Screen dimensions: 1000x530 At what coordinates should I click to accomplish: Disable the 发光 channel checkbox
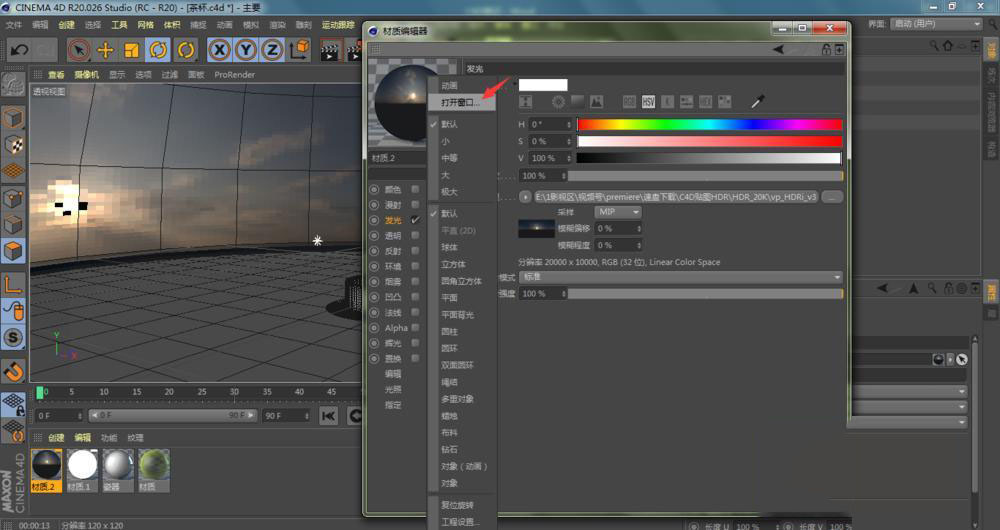pos(415,220)
